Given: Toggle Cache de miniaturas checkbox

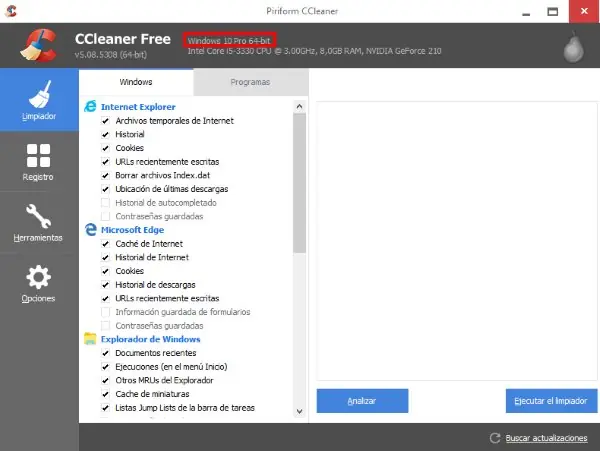Looking at the screenshot, I should [x=105, y=394].
